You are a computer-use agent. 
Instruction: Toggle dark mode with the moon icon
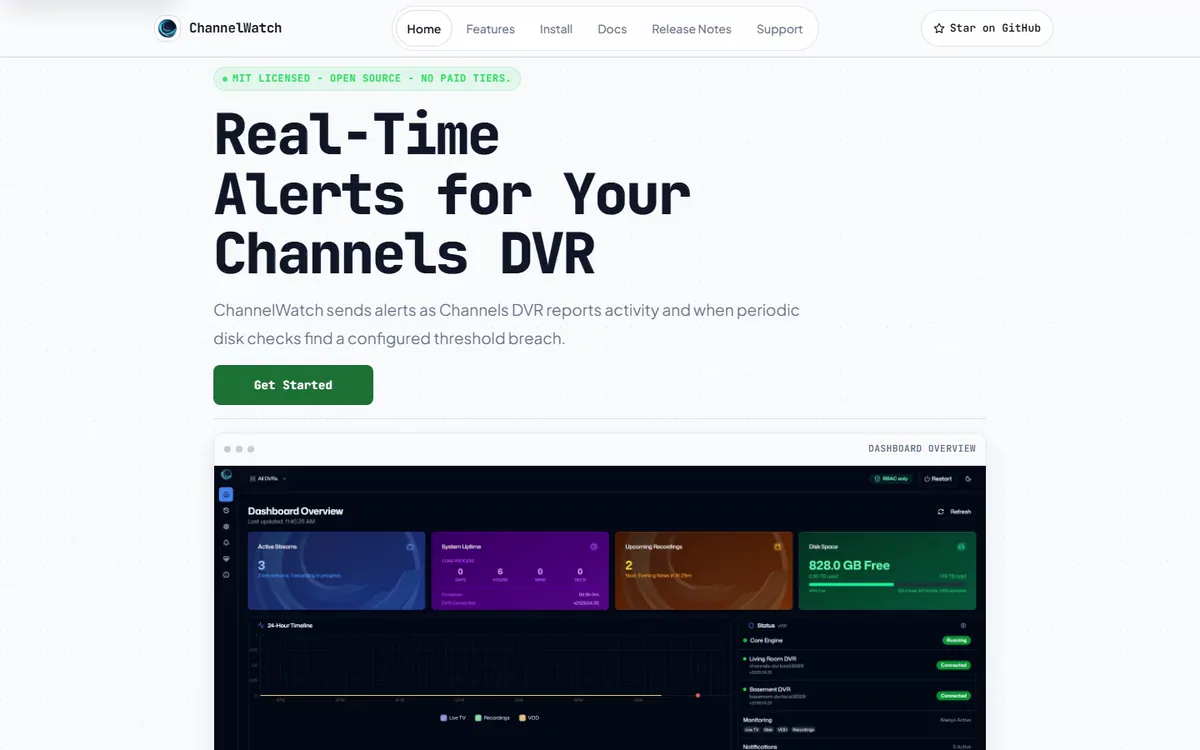968,479
